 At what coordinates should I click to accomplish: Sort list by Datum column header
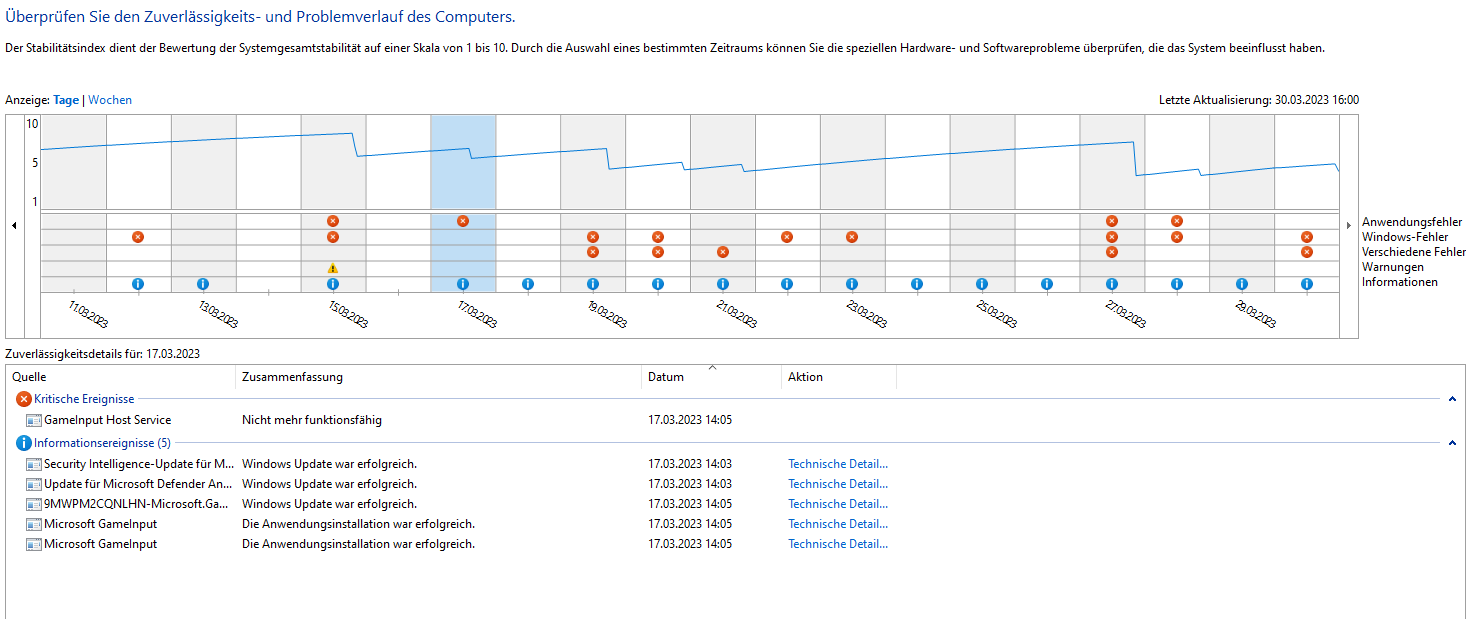(711, 377)
